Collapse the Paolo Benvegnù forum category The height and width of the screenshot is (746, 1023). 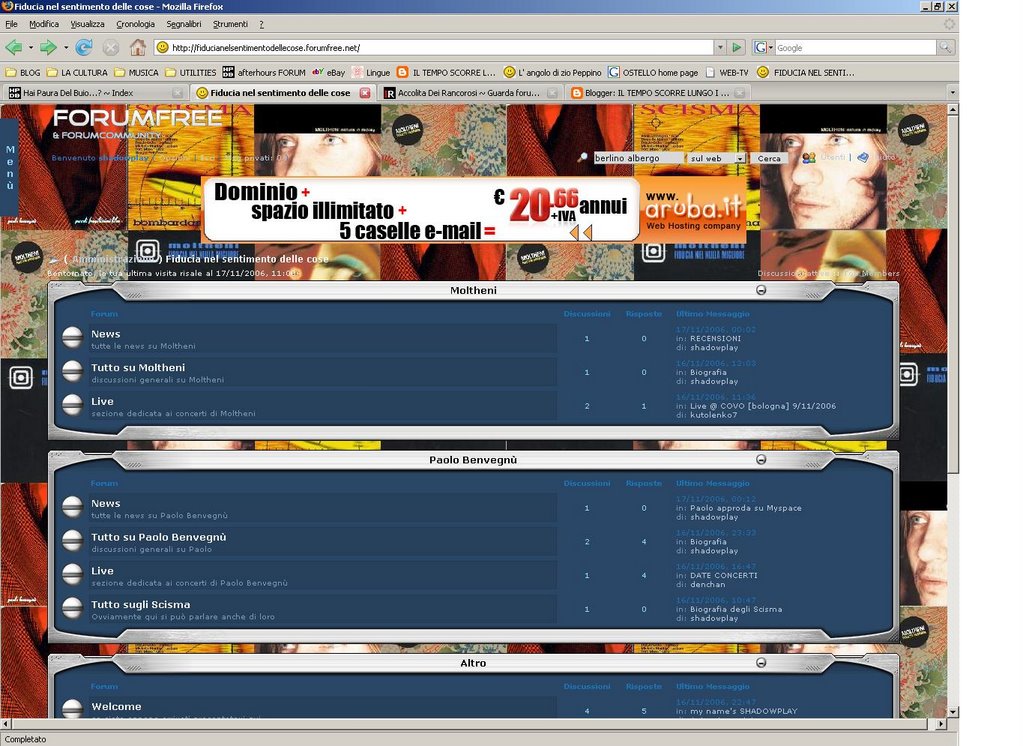(761, 459)
